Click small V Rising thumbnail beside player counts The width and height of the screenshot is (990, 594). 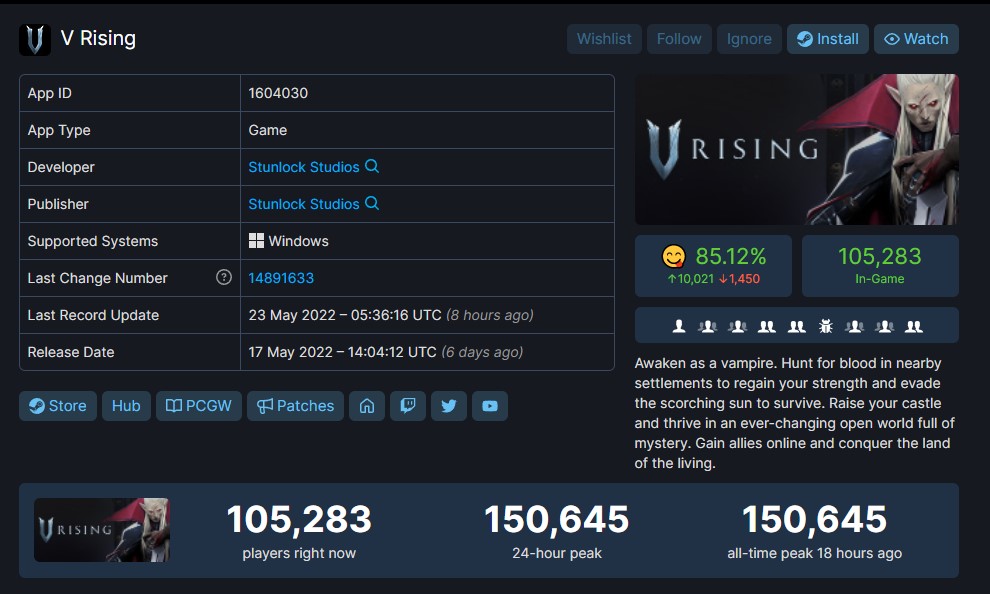(102, 530)
